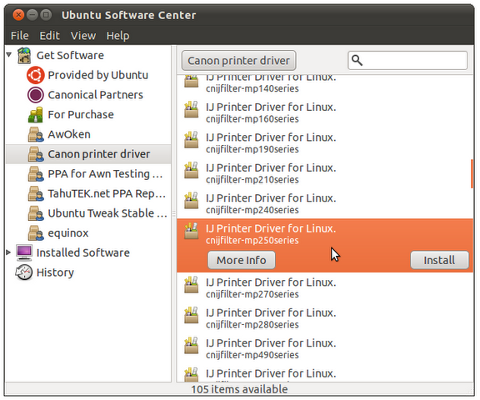Open More Info for mp250series driver
Image resolution: width=480 pixels, height=400 pixels.
tap(241, 260)
